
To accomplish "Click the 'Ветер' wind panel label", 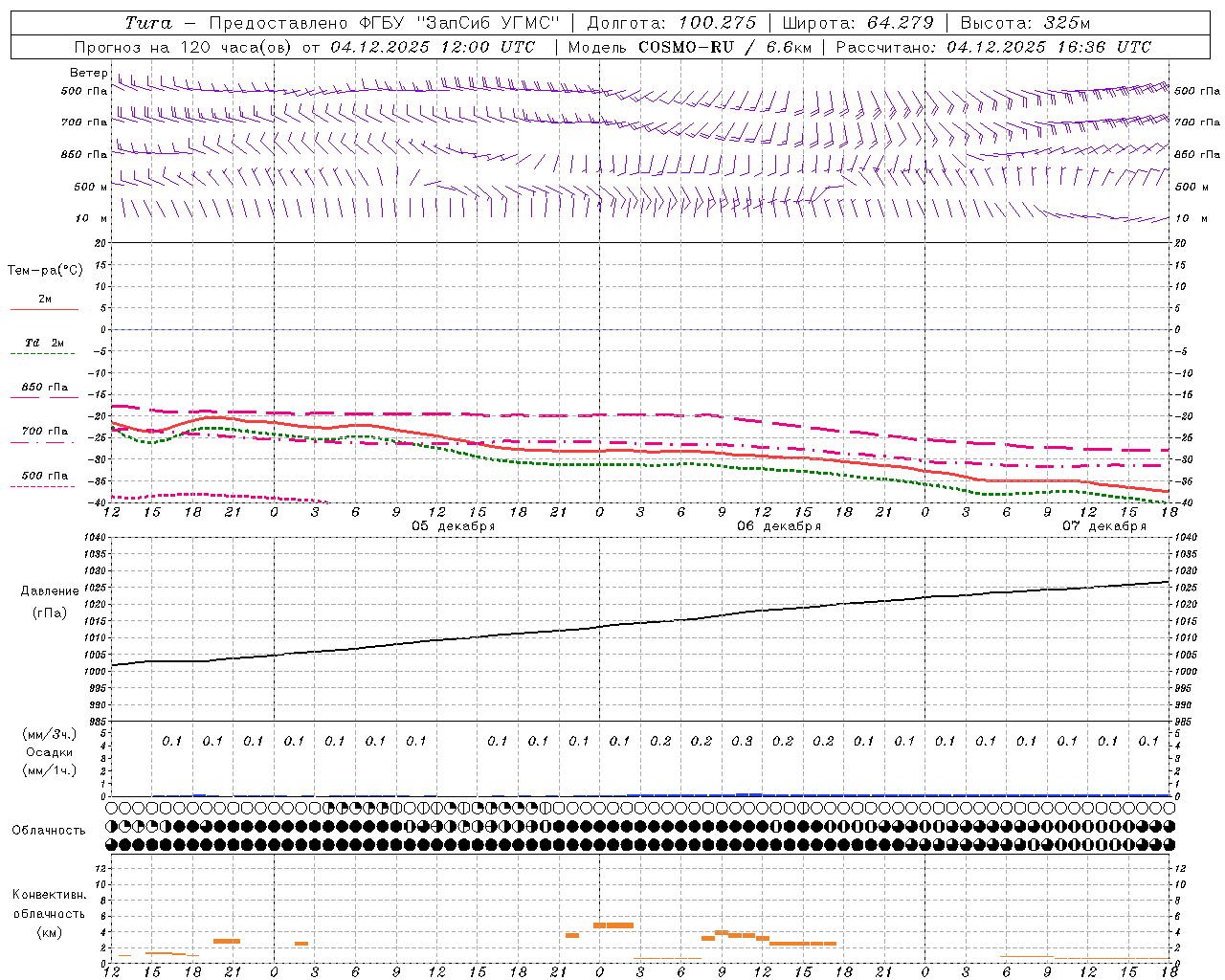I will tap(89, 73).
